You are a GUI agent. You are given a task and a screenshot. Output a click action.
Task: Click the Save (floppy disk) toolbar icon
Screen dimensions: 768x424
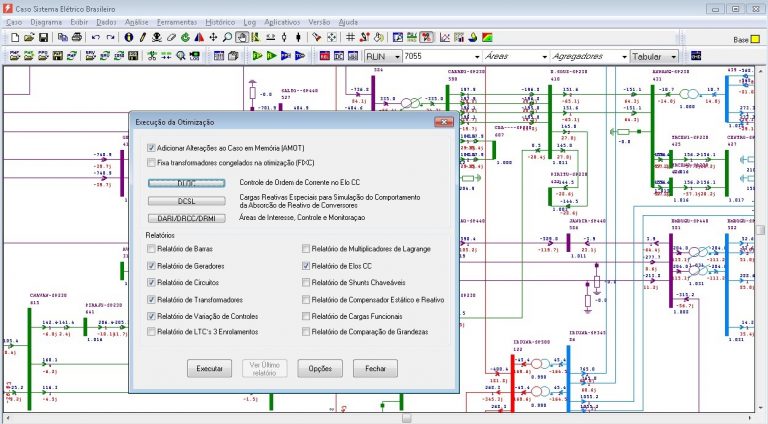point(43,38)
